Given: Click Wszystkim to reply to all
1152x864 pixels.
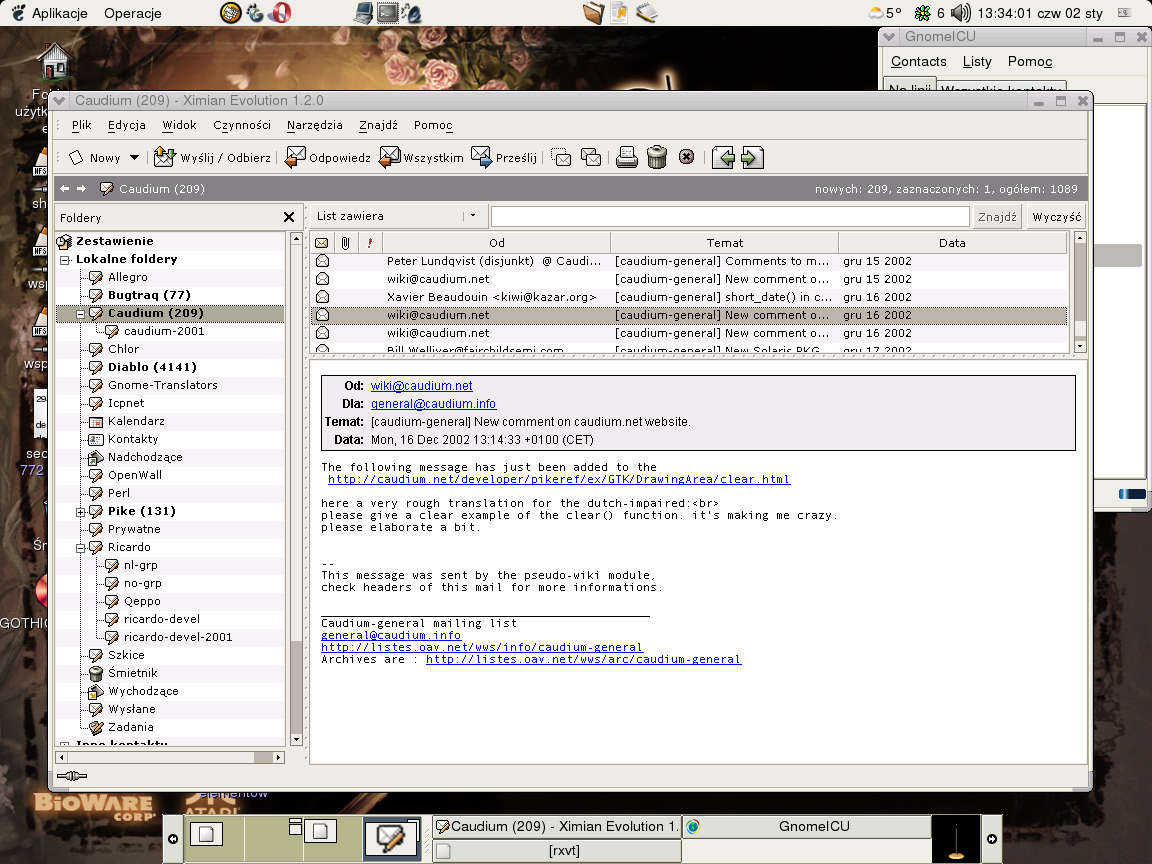Looking at the screenshot, I should click(421, 157).
